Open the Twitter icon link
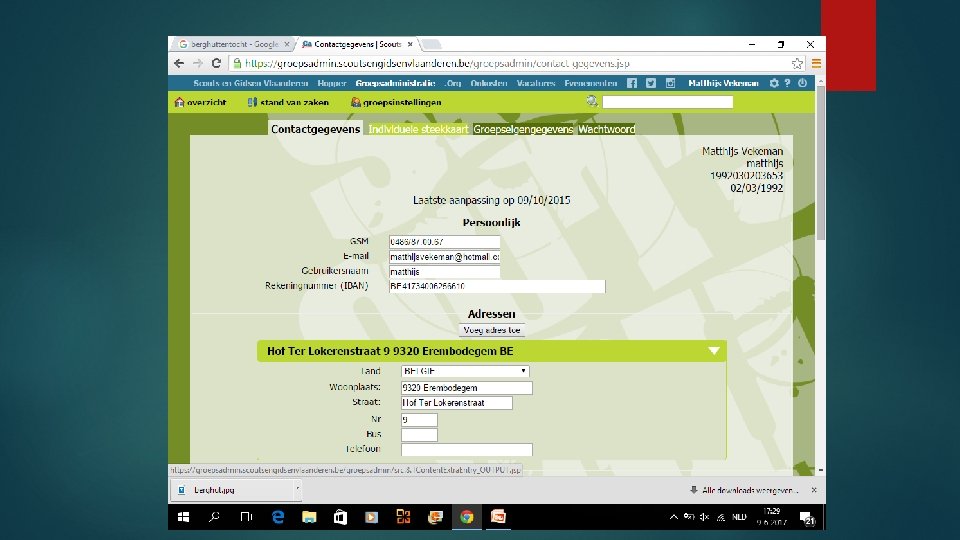 [x=651, y=83]
